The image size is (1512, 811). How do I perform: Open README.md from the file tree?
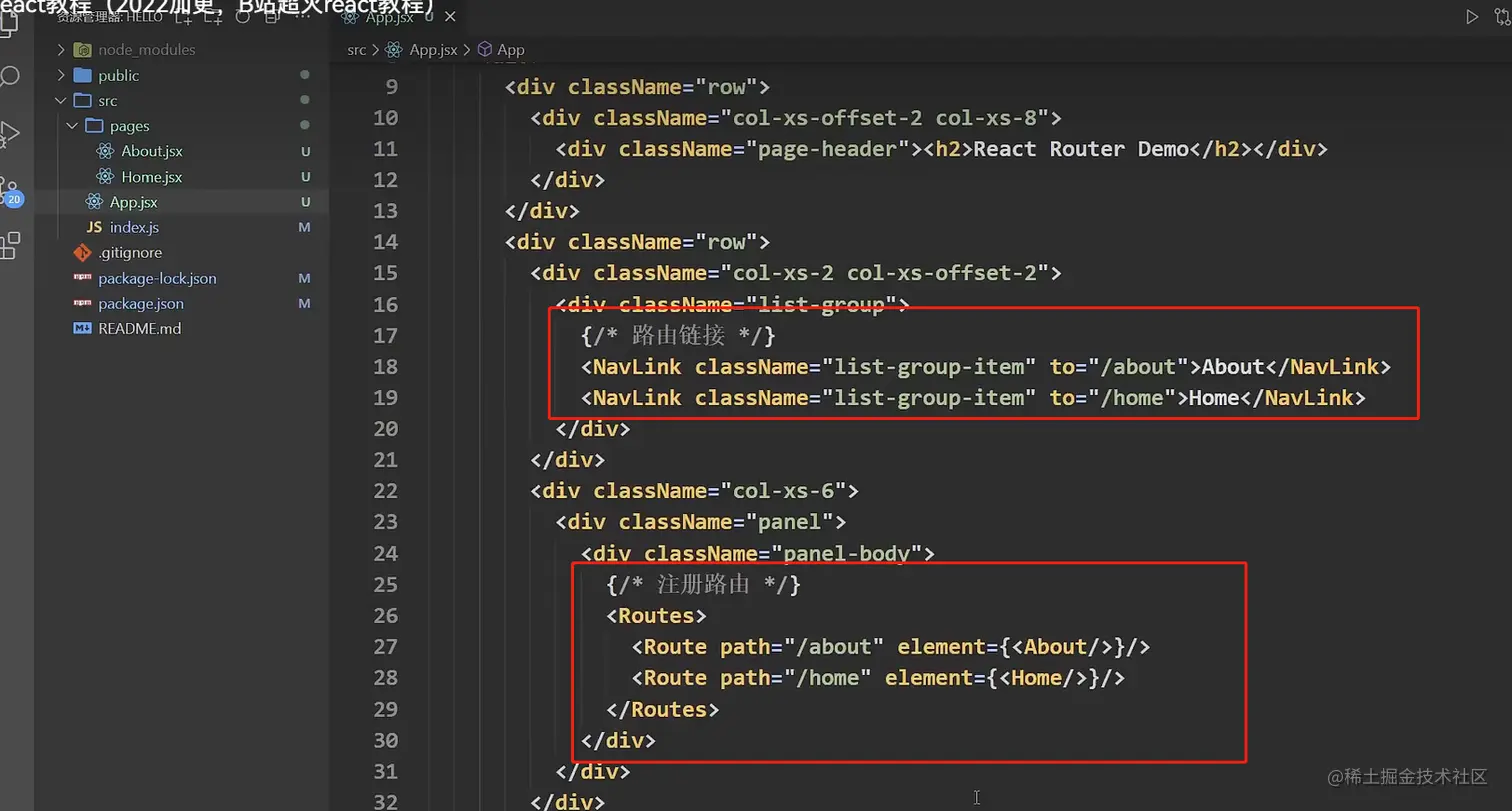click(140, 328)
